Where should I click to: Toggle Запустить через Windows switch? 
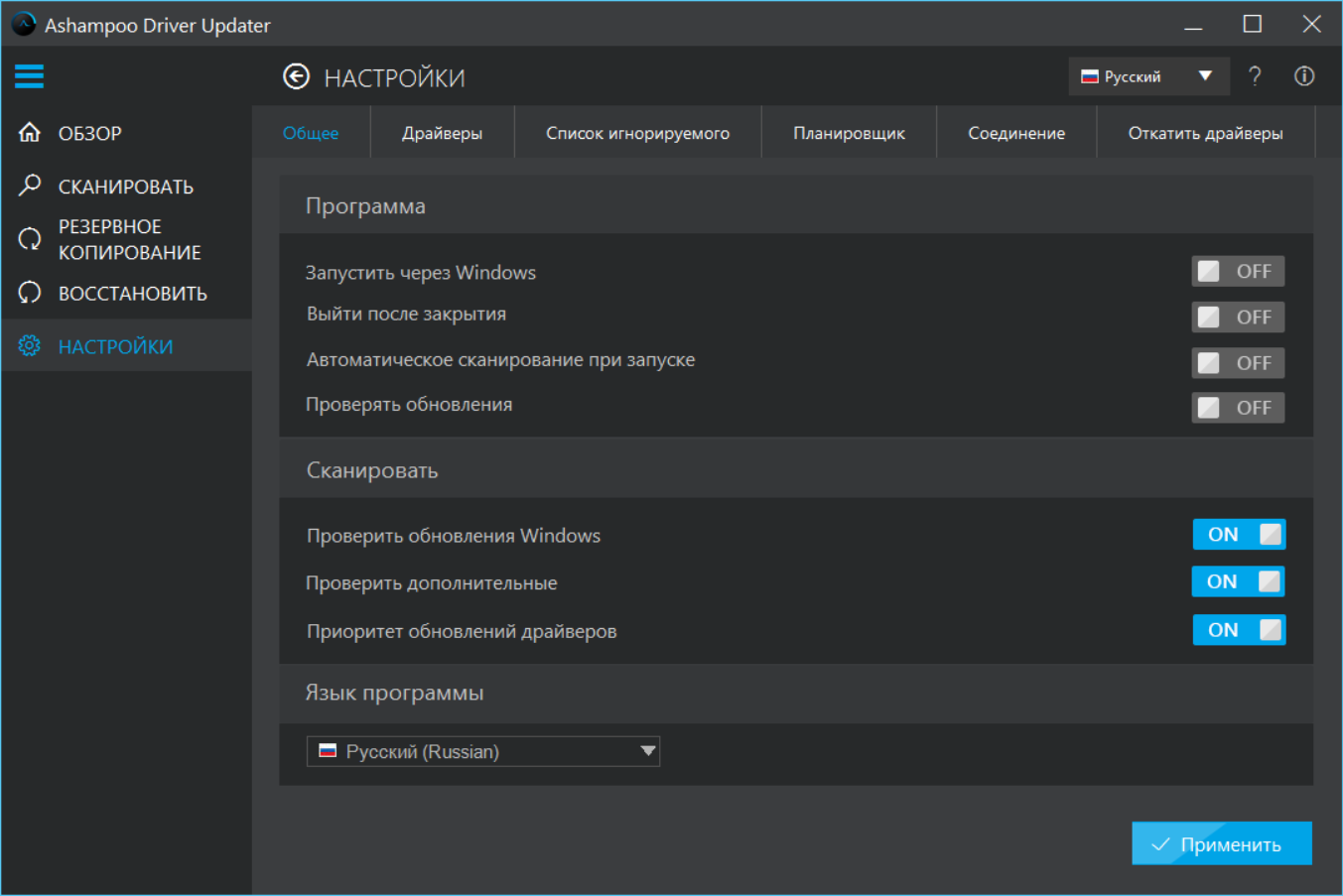pyautogui.click(x=1238, y=271)
